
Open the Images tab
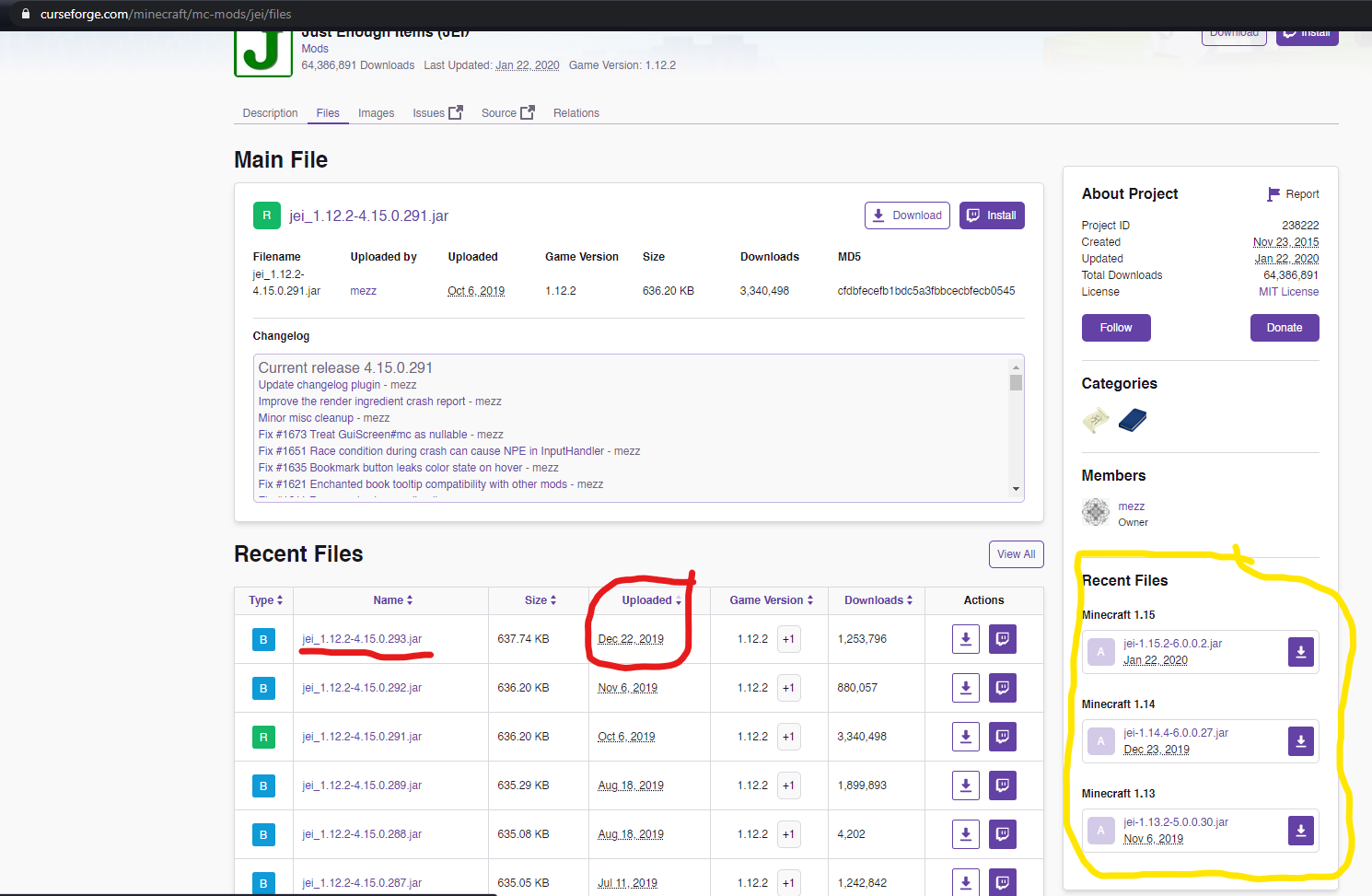click(x=376, y=113)
